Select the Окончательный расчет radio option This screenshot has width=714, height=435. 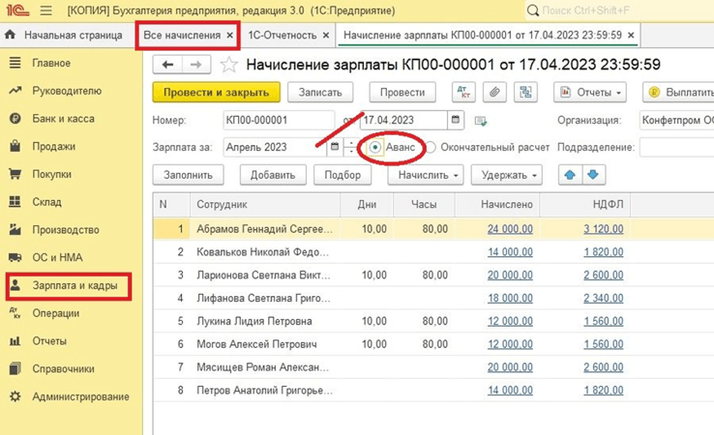[x=431, y=147]
